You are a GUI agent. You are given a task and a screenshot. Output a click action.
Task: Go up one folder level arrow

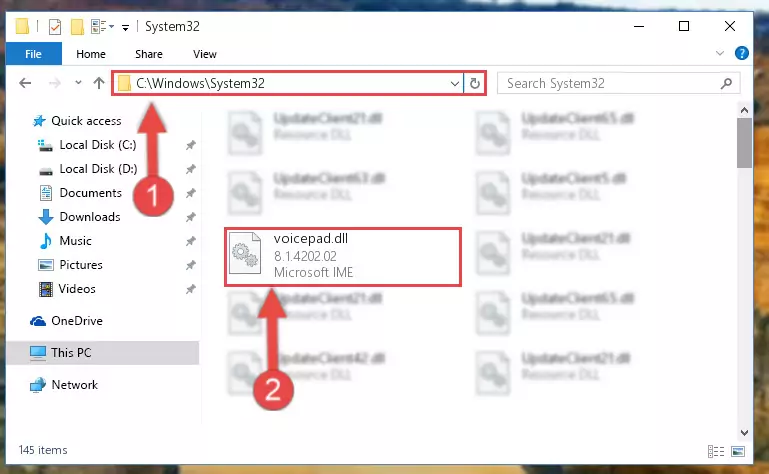99,83
